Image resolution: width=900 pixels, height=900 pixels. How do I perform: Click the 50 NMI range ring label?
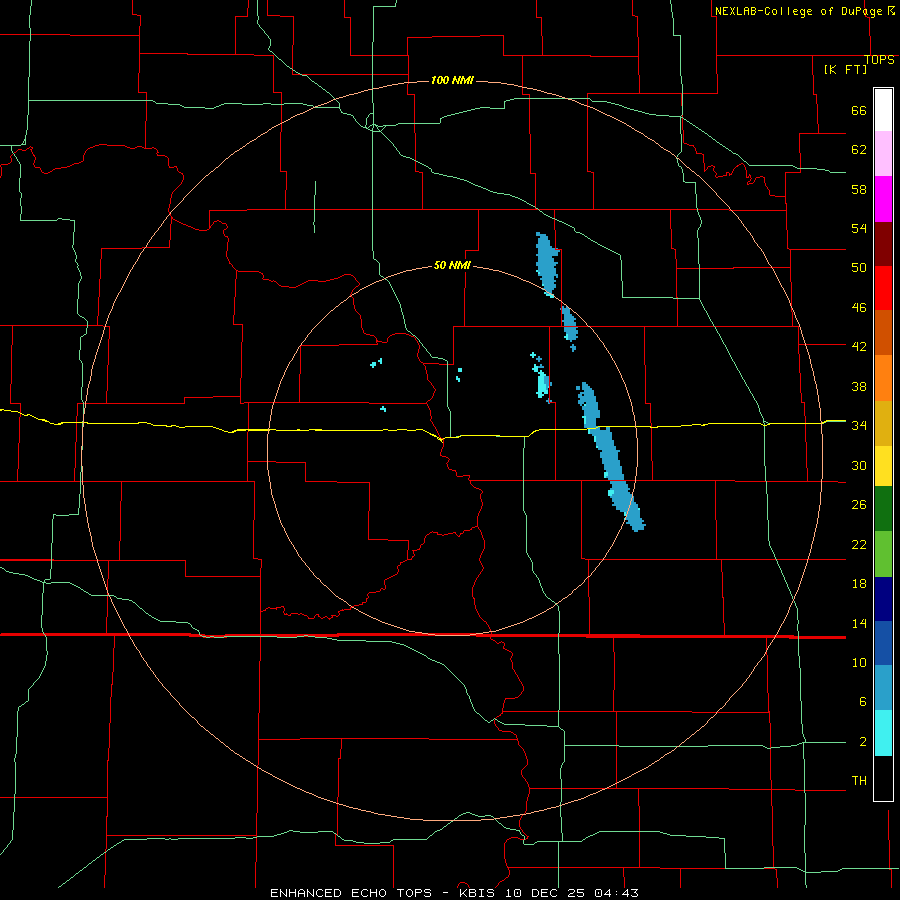tap(452, 265)
